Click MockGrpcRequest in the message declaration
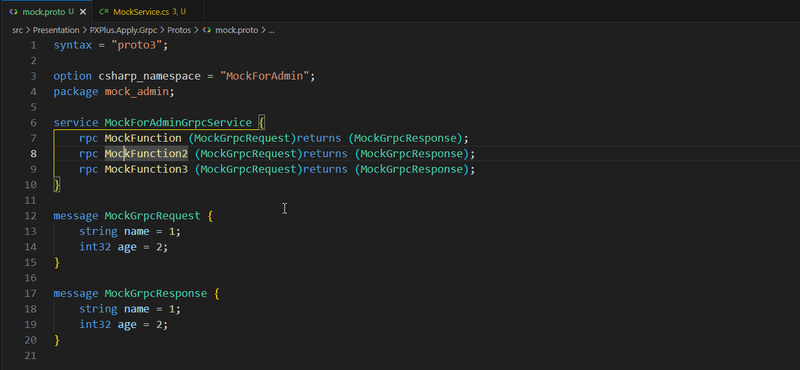Viewport: 800px width, 370px height. pos(153,216)
